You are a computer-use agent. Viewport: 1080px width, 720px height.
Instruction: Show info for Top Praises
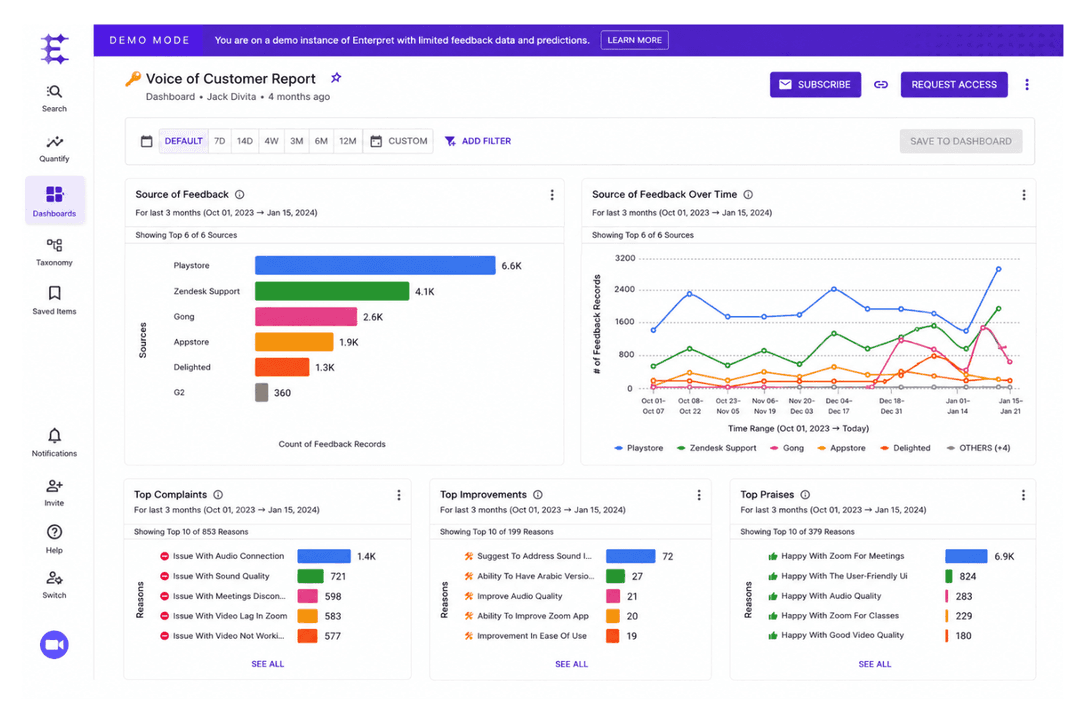(805, 495)
